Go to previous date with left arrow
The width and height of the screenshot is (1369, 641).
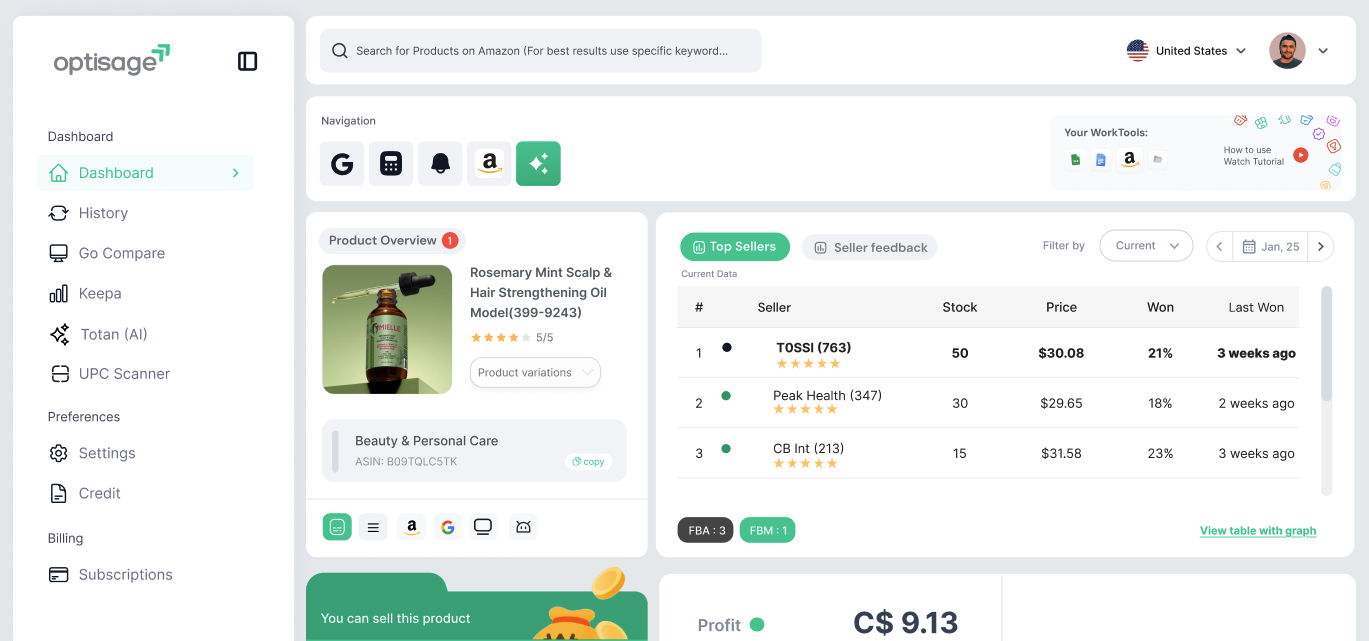[1220, 246]
